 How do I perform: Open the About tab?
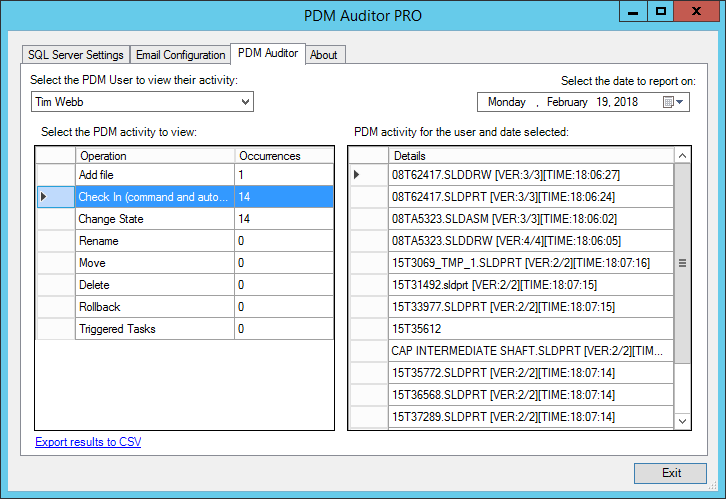pyautogui.click(x=324, y=55)
